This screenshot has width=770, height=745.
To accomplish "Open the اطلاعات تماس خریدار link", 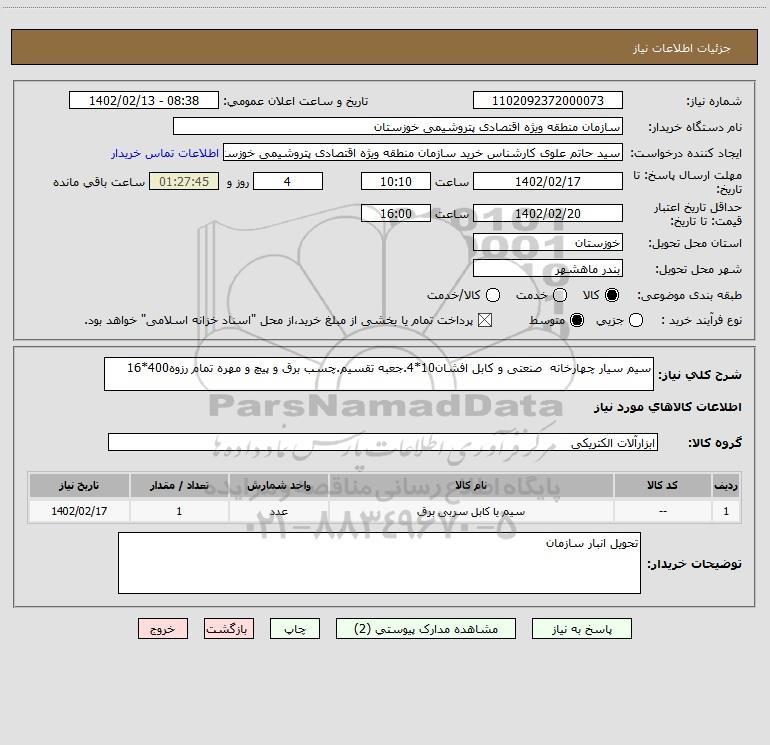I will (x=165, y=153).
